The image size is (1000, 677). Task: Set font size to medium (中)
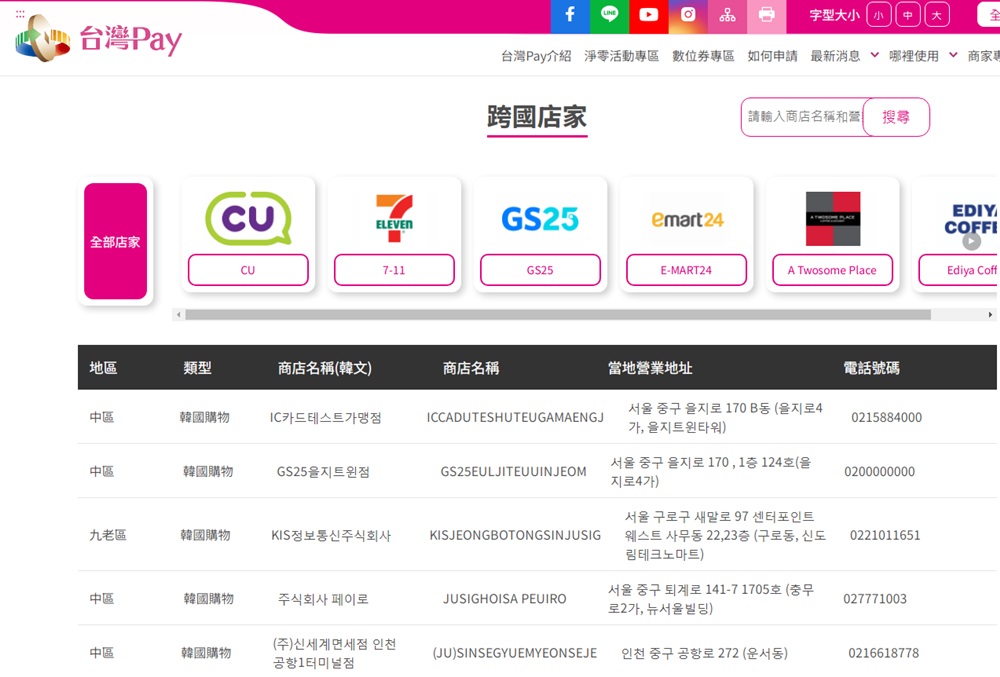908,15
